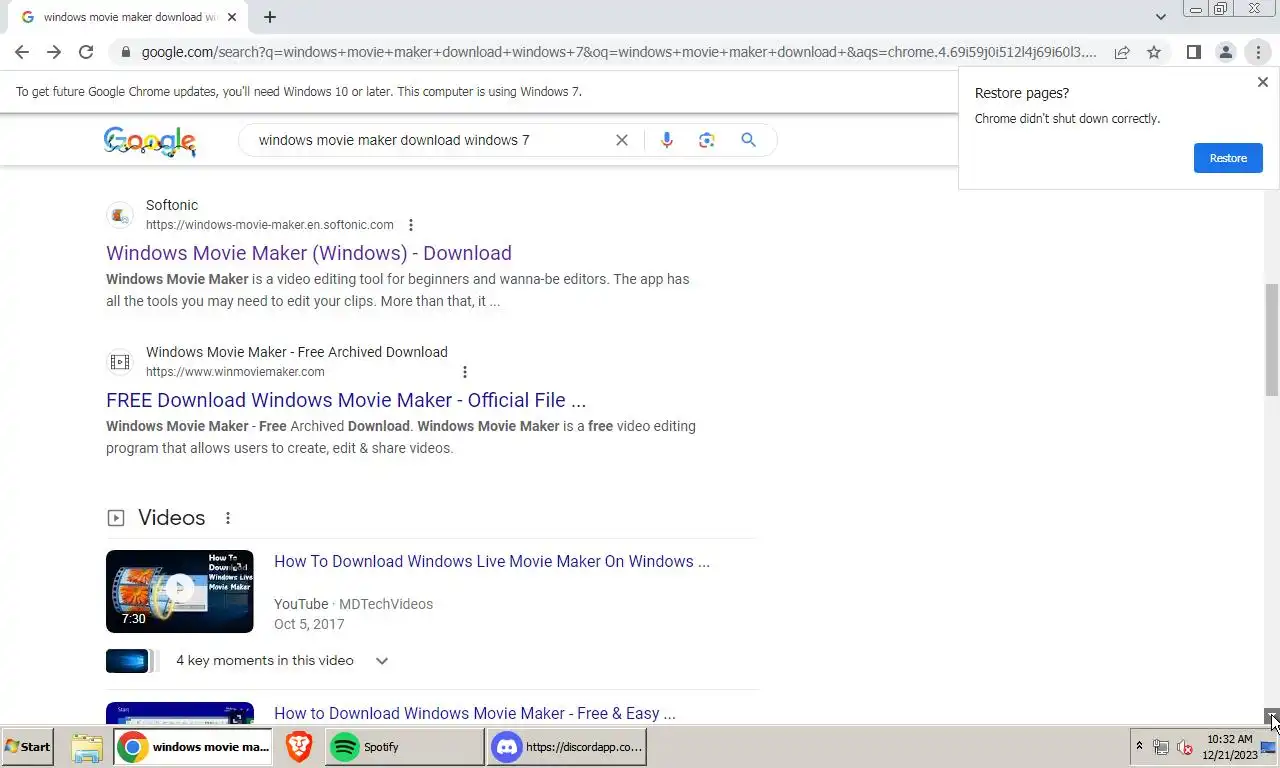Viewport: 1280px width, 768px height.
Task: Open winmoviemaker.com result options menu
Action: tap(464, 372)
